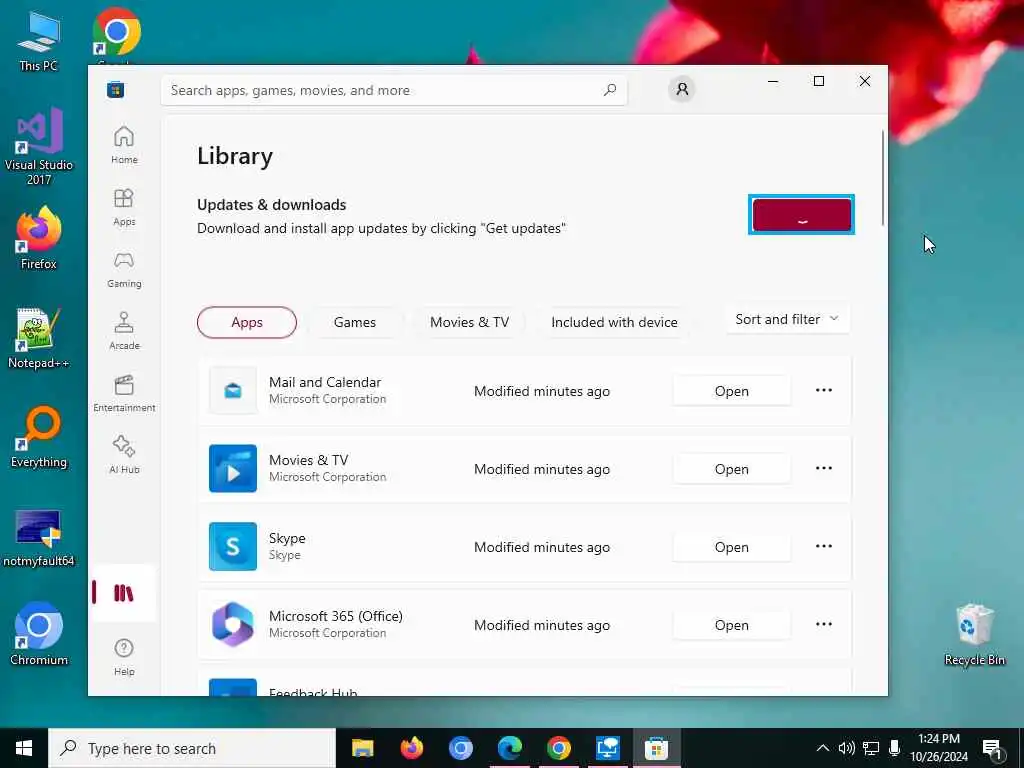Open Mail and Calendar app

[731, 391]
